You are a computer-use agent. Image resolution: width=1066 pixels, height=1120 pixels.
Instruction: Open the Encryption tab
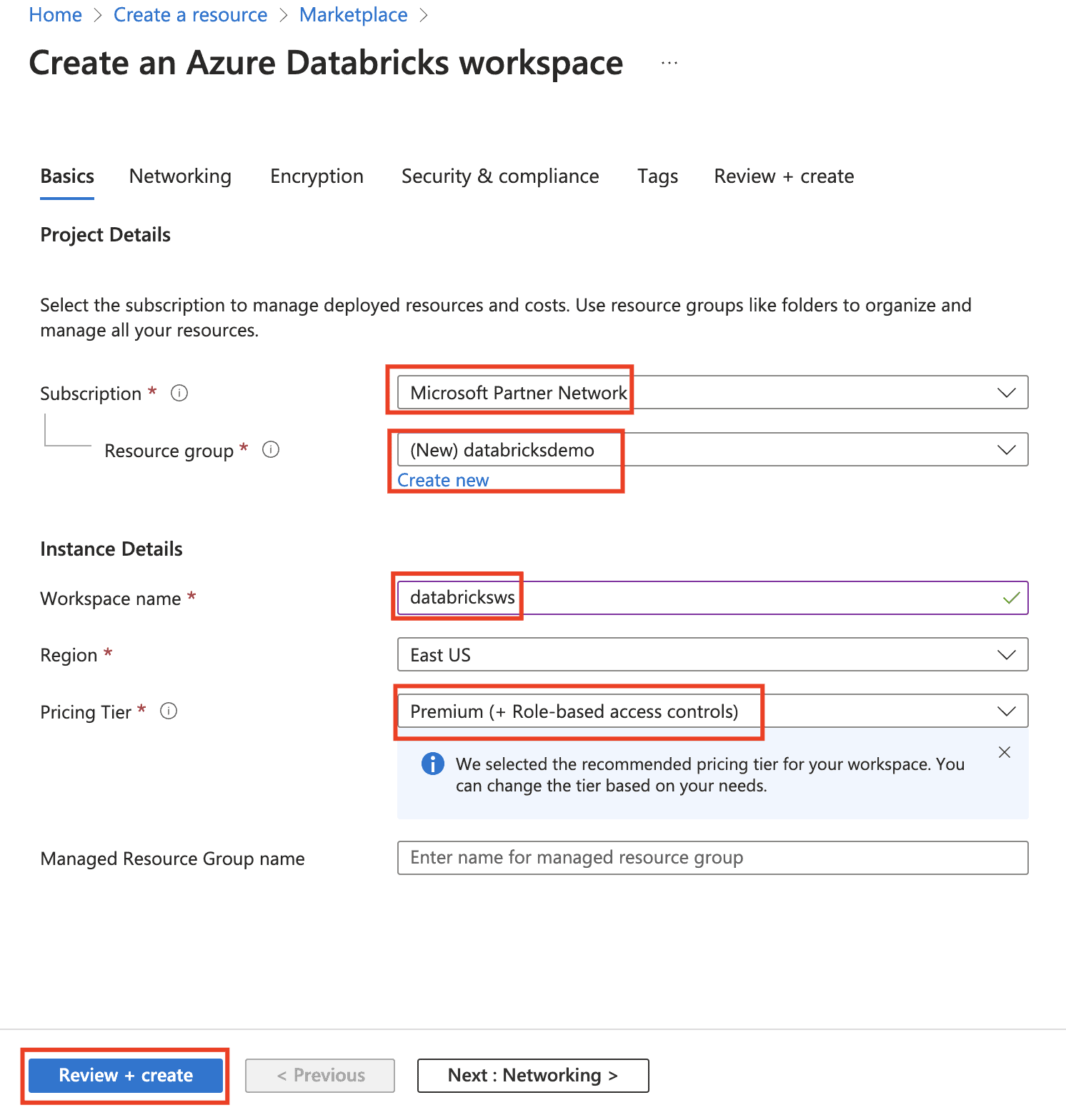click(317, 176)
